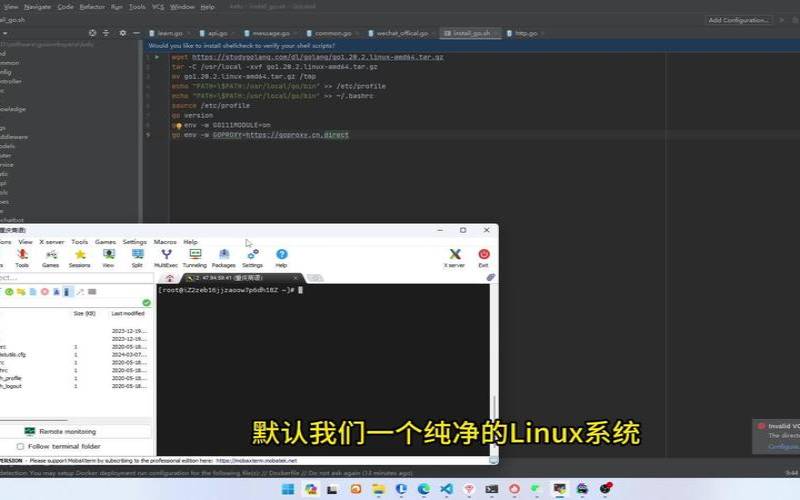Open the Code menu in the IDE

(65, 7)
